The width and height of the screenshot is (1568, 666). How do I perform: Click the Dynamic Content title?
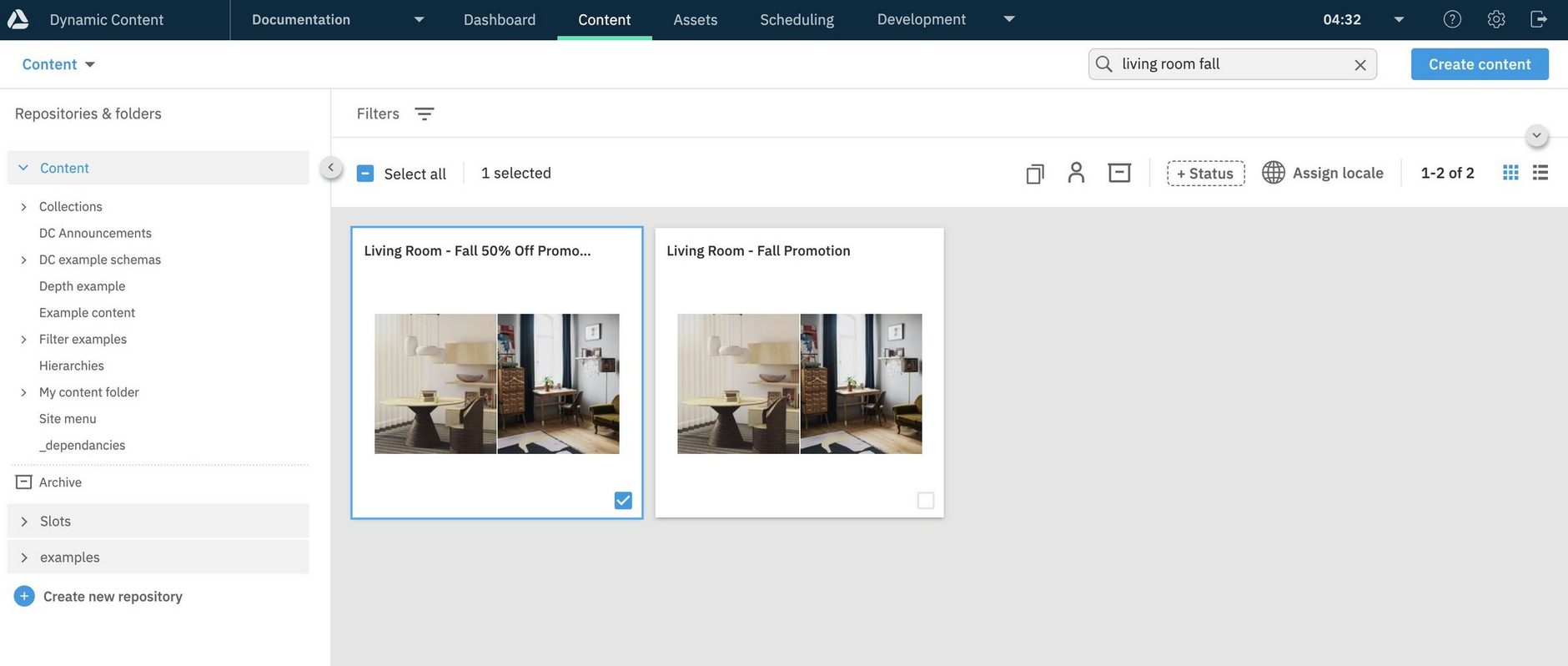click(107, 19)
